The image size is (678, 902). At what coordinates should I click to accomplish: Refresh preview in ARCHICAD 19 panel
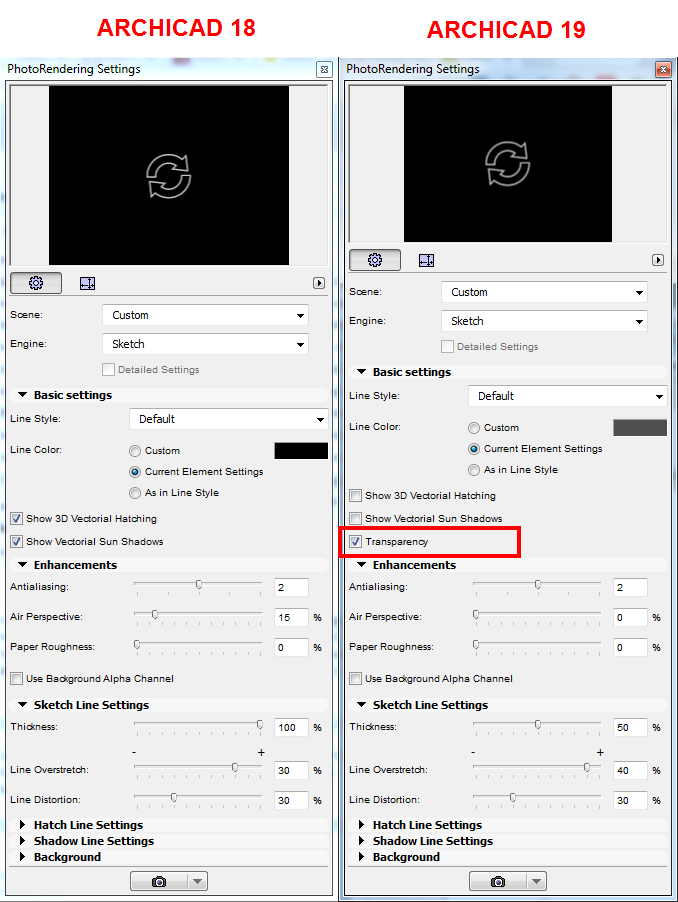[508, 164]
